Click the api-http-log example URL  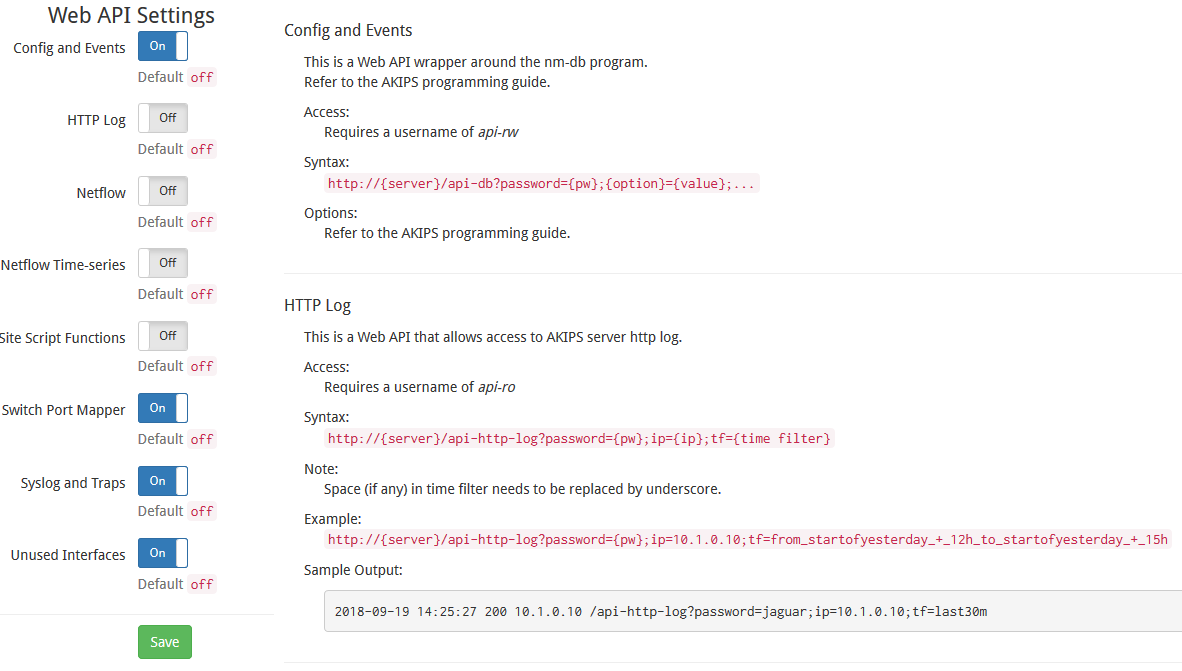coord(748,540)
